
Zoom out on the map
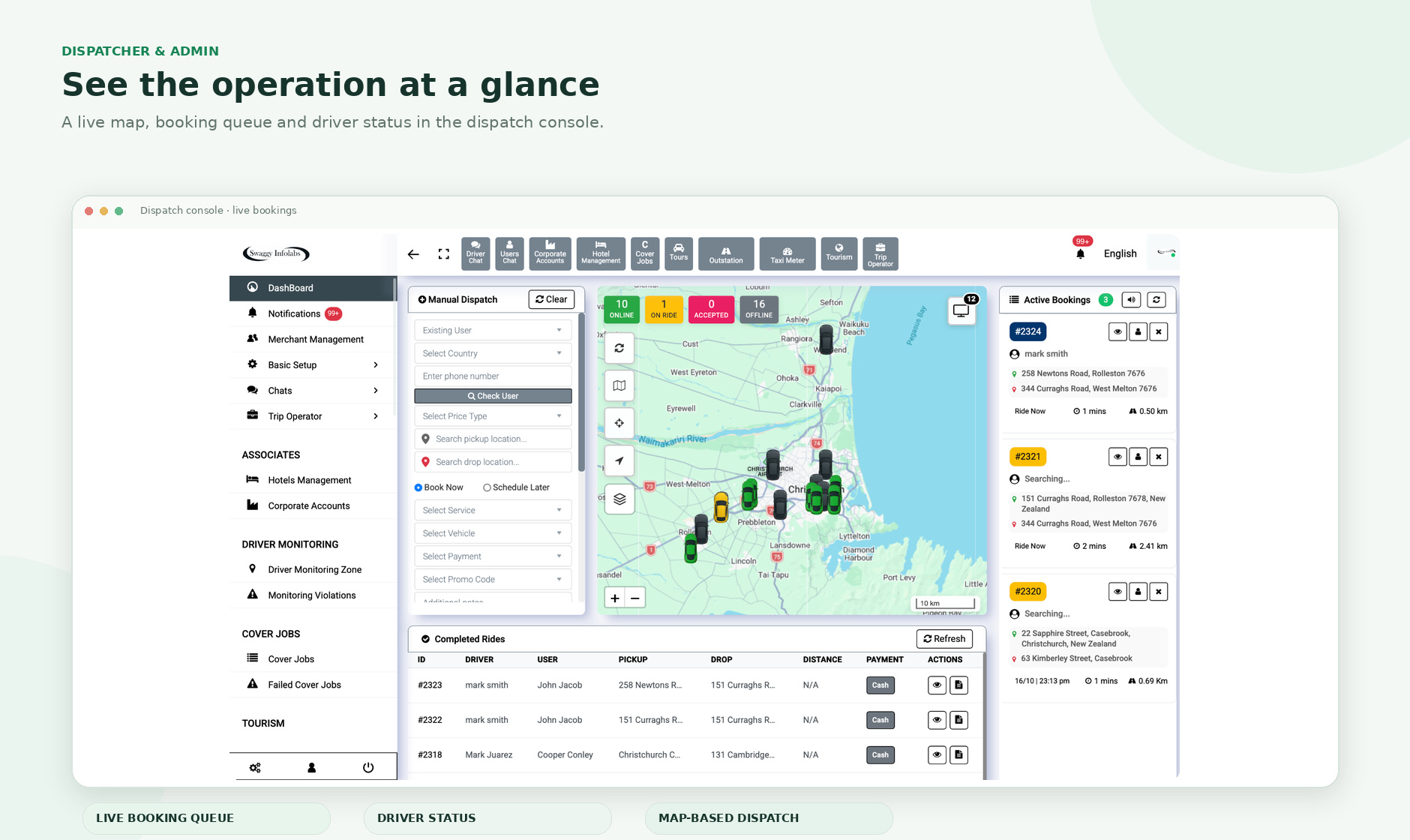pyautogui.click(x=635, y=598)
